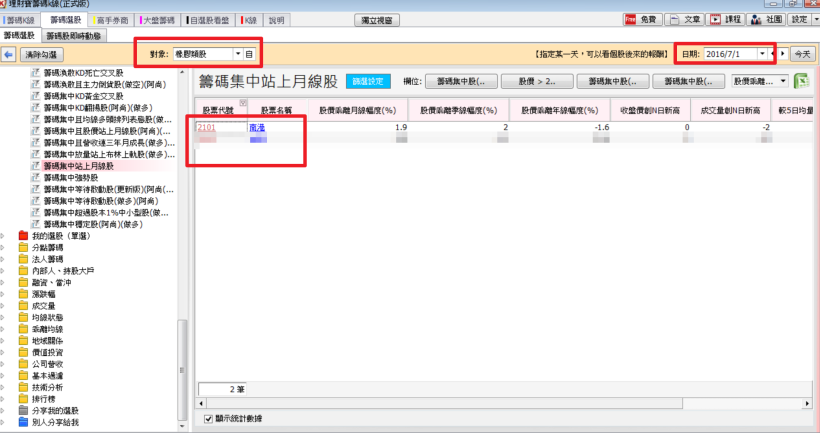Click the 股價 > 2.. column button
820x433 pixels.
(x=537, y=81)
